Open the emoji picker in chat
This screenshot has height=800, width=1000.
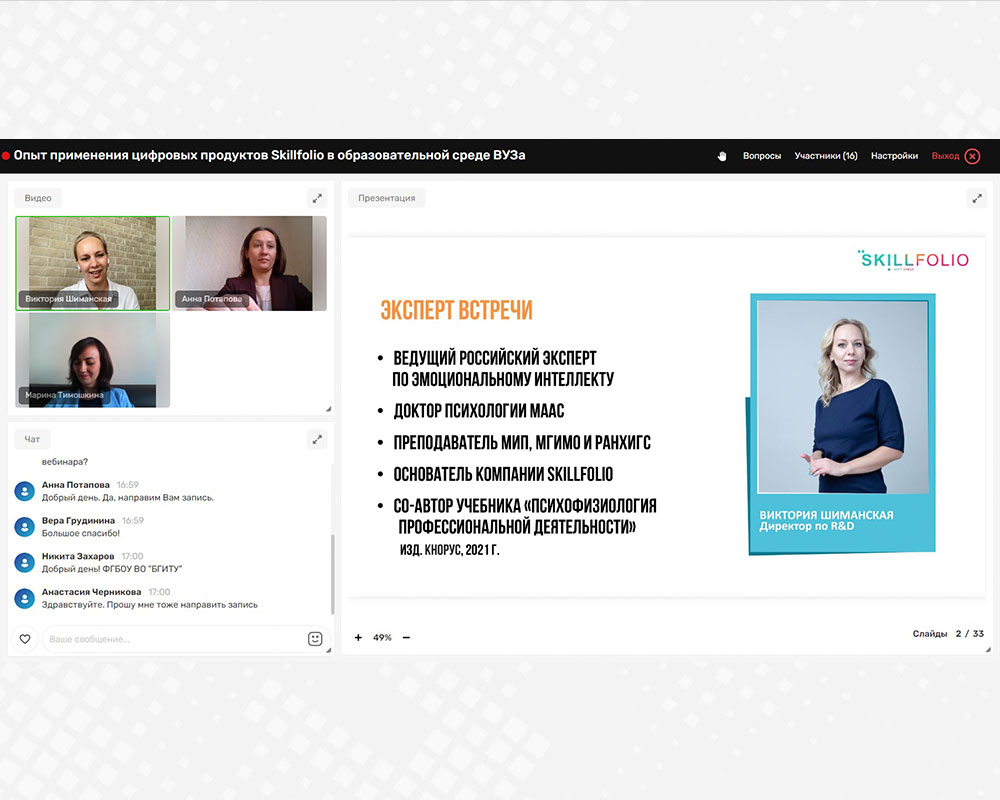[x=315, y=639]
